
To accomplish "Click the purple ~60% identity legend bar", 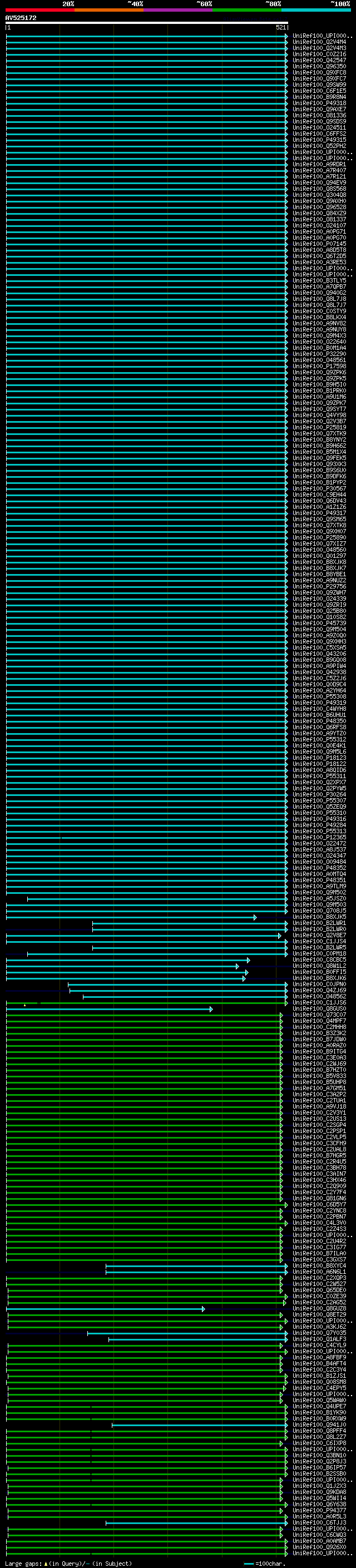I will tap(179, 10).
